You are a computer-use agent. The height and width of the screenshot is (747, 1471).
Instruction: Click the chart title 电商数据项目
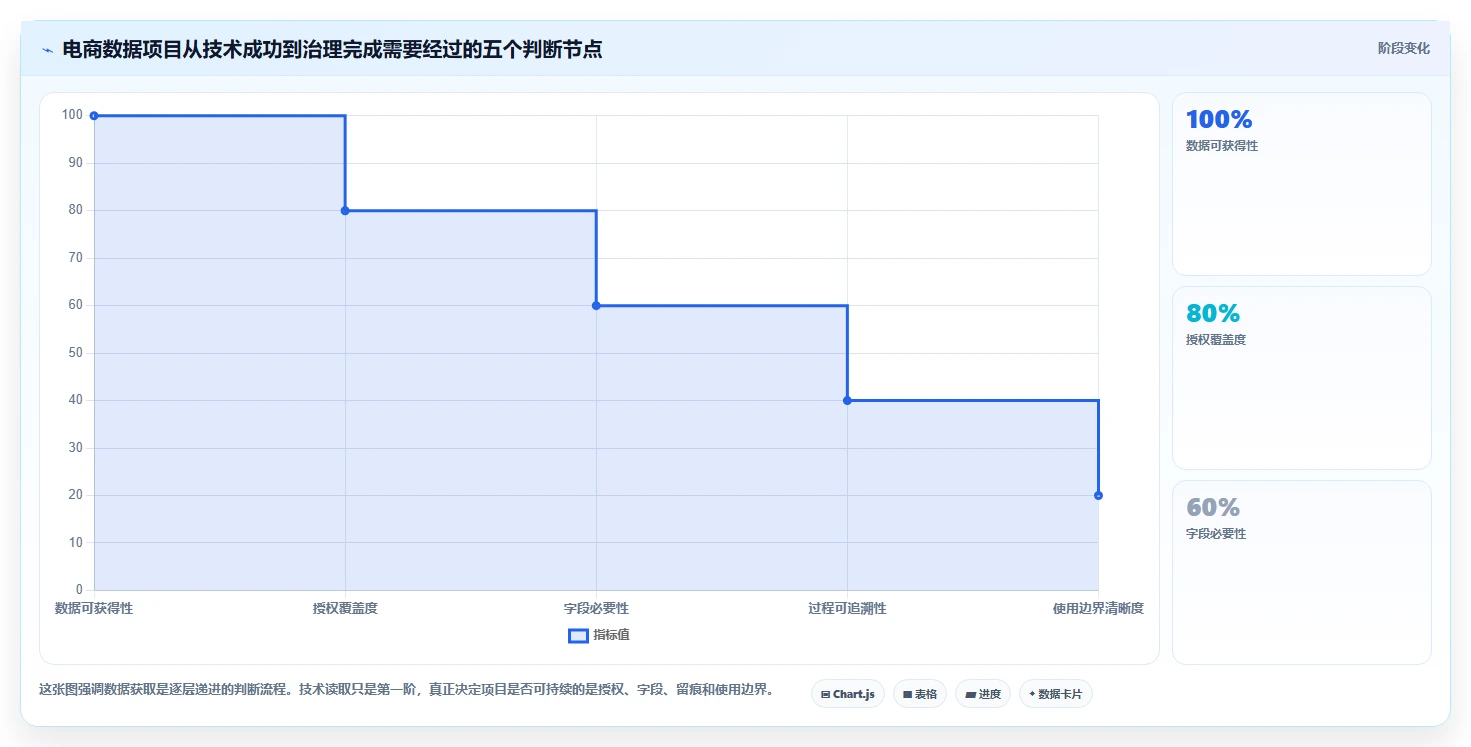click(x=332, y=49)
